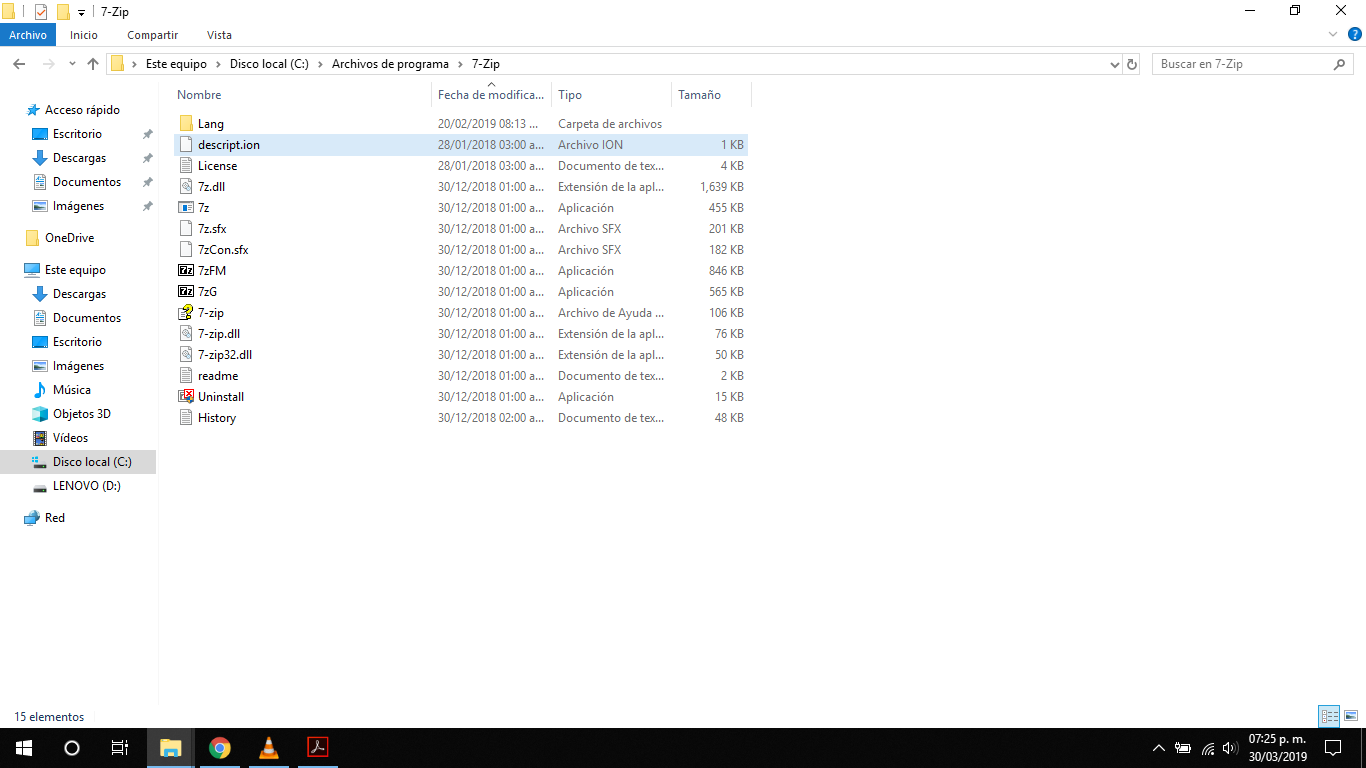The width and height of the screenshot is (1366, 768).
Task: Open VLC media player from the taskbar
Action: [268, 748]
